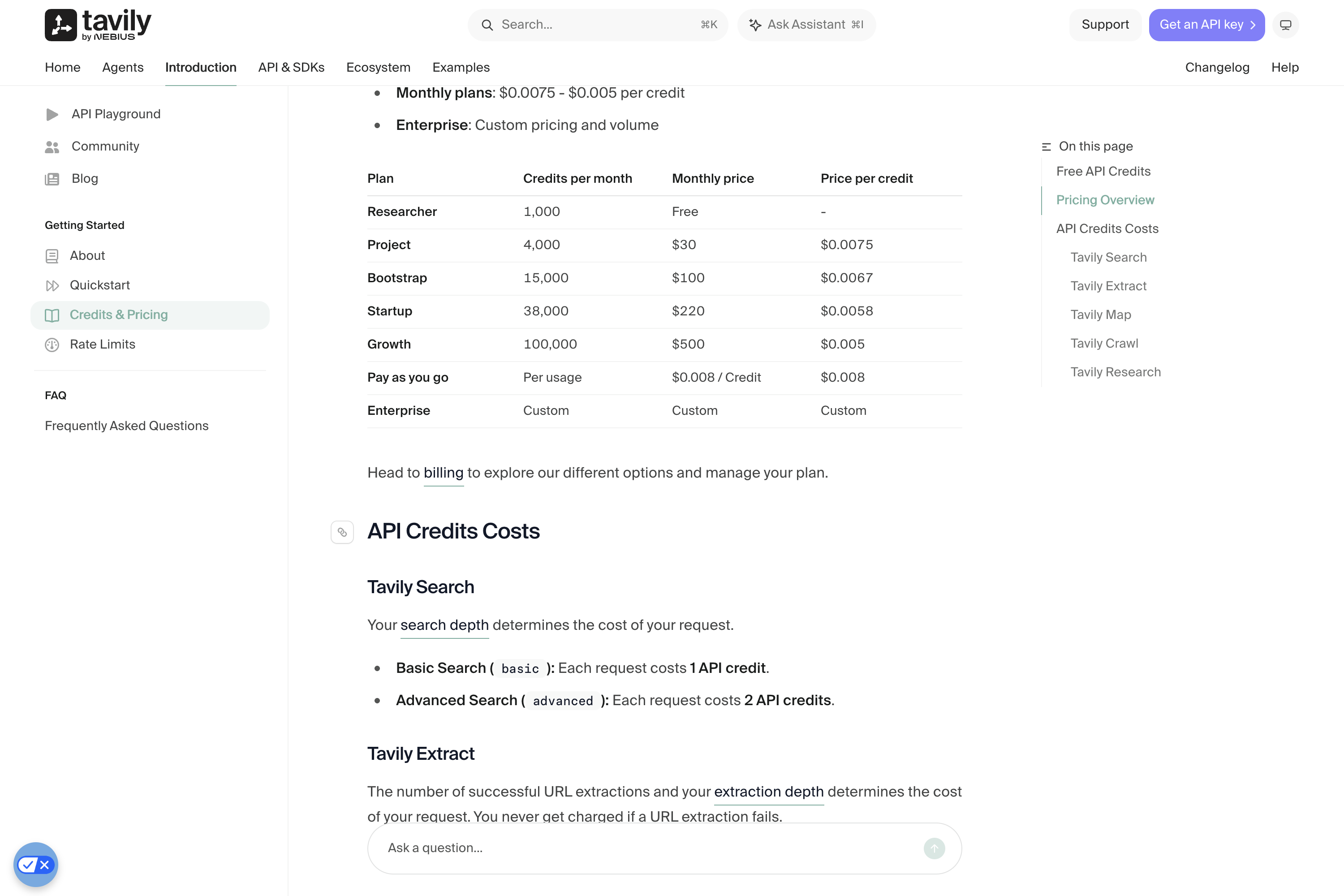
Task: Jump to Tavily Research section
Action: [x=1116, y=372]
